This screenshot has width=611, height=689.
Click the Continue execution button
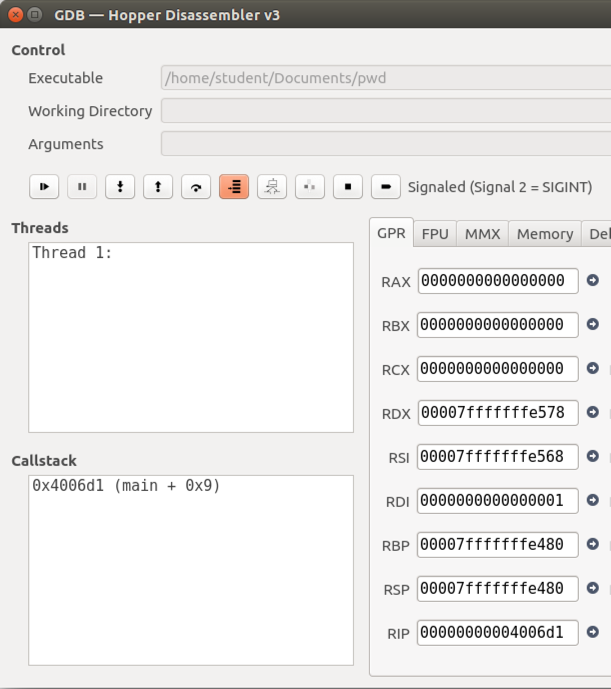pos(44,187)
